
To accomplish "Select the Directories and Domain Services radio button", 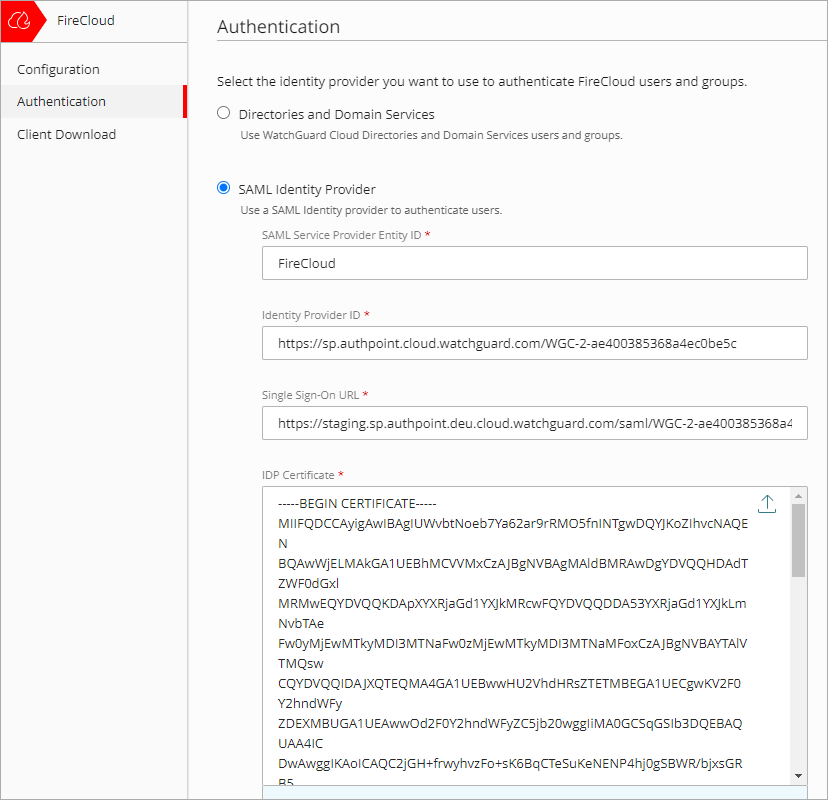I will click(223, 113).
